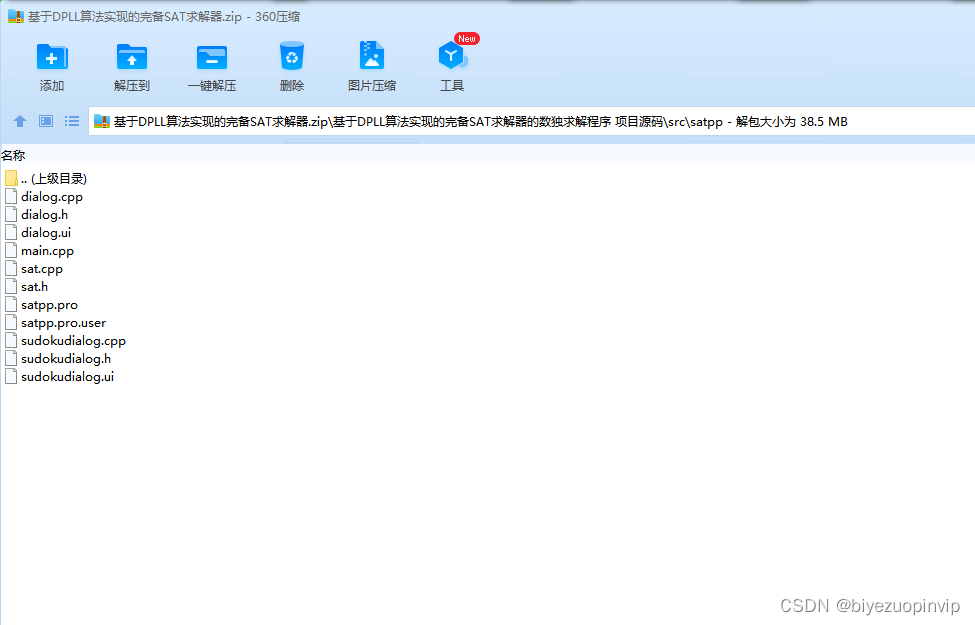
Task: Toggle list view mode
Action: 71,121
